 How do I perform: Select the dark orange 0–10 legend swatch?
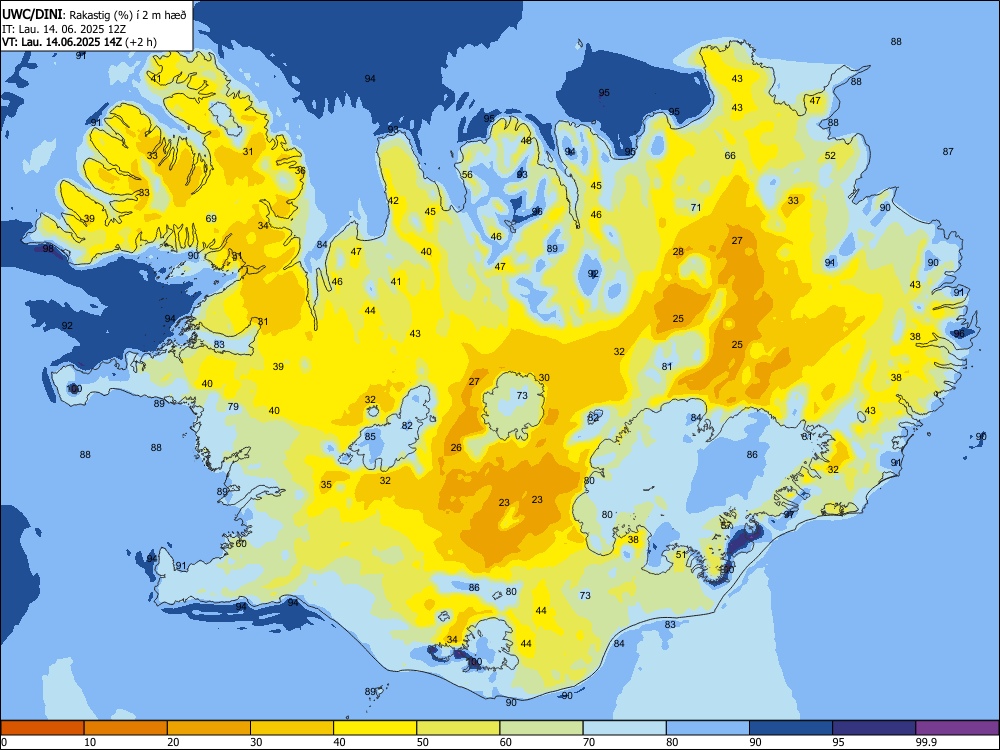pyautogui.click(x=42, y=728)
